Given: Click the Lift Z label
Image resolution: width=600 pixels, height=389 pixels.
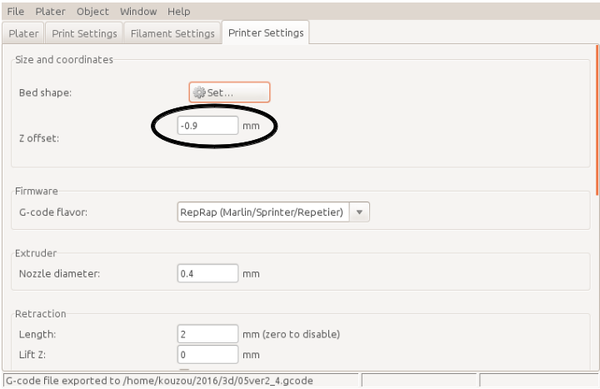Looking at the screenshot, I should 32,355.
